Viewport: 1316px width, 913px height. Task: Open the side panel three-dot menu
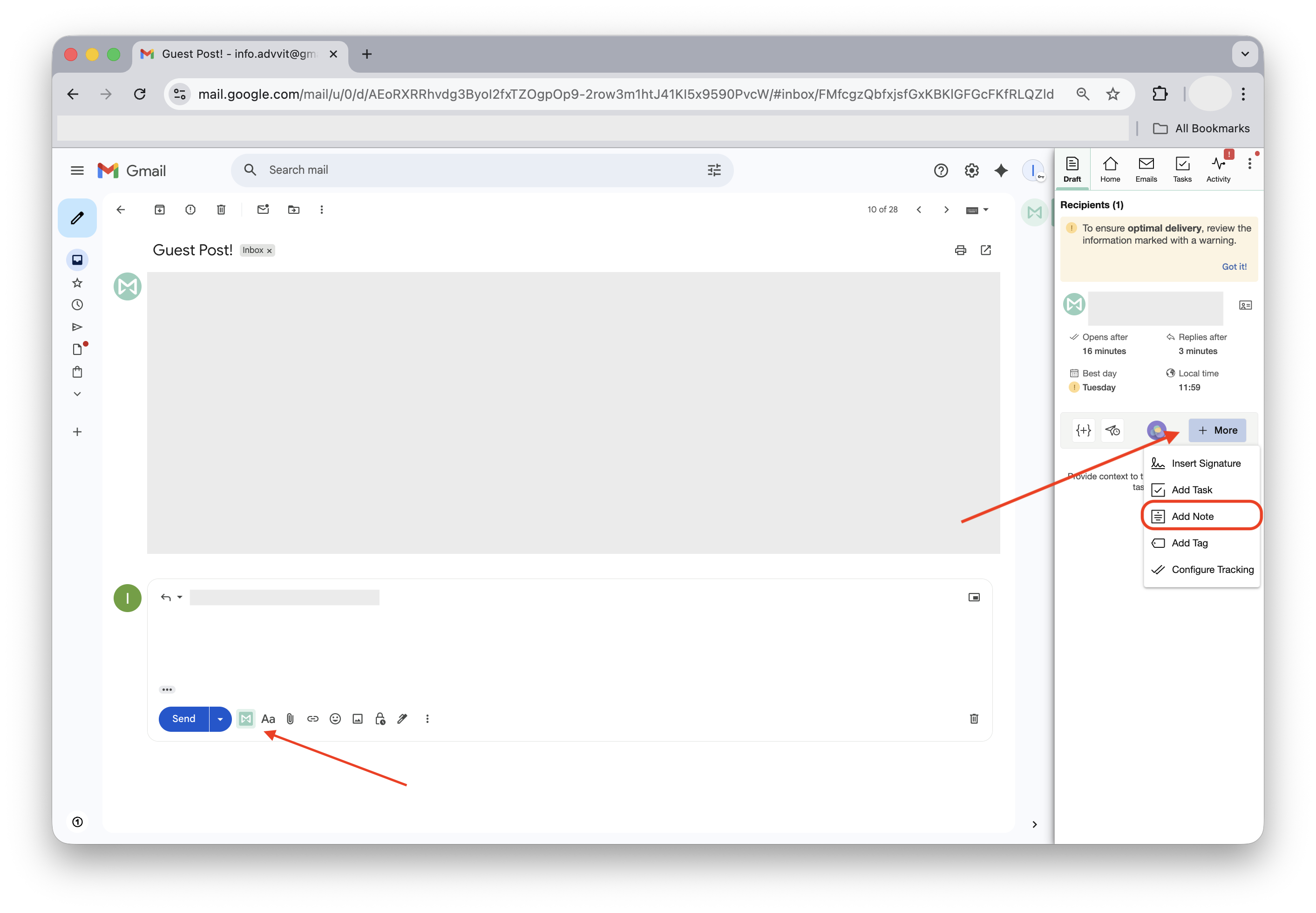(1250, 164)
